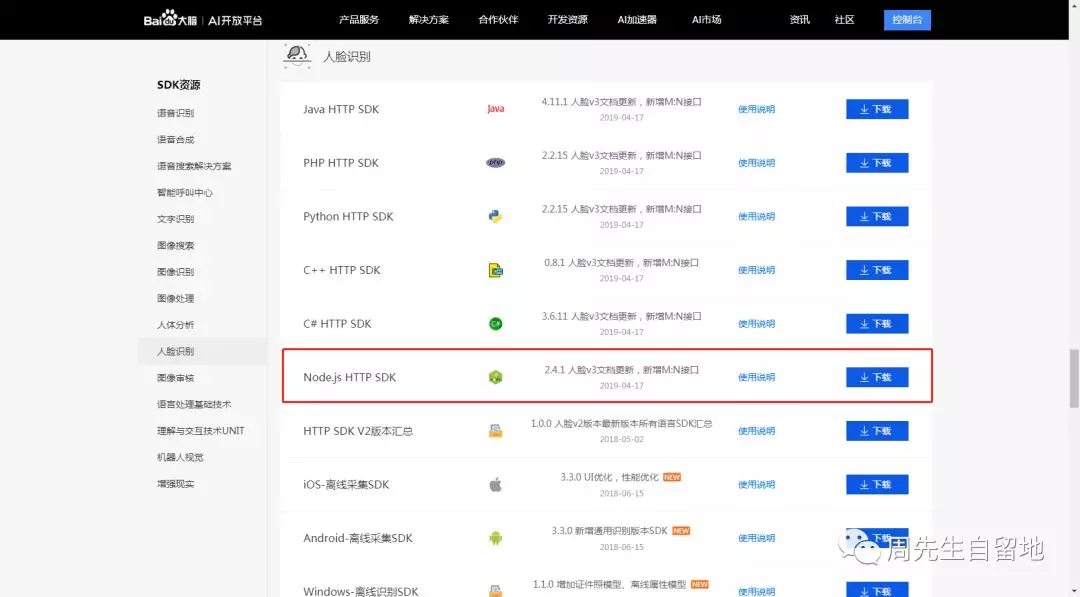The image size is (1080, 597).
Task: Download the C# HTTP SDK
Action: pyautogui.click(x=877, y=324)
